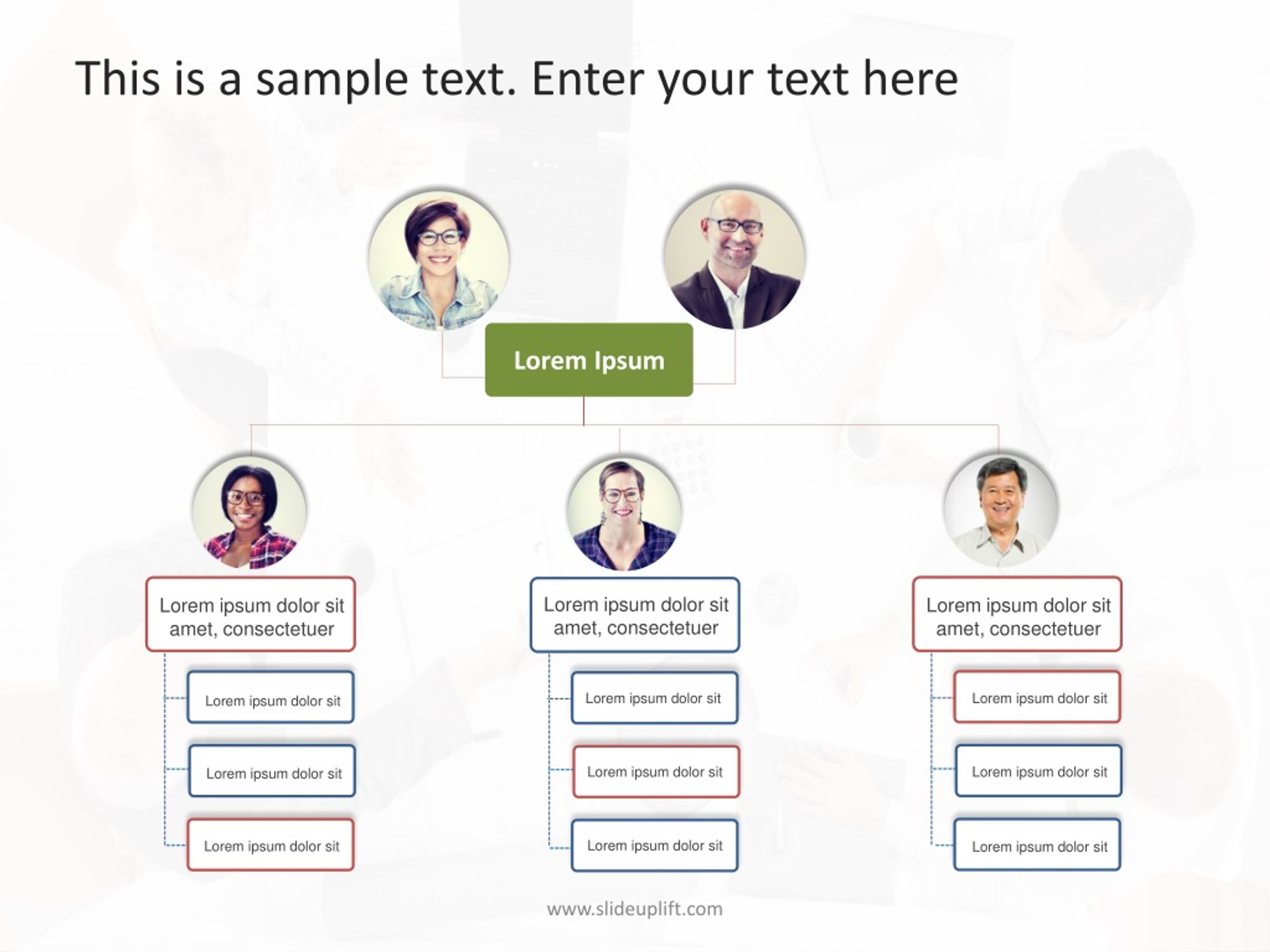Open the www.slideuplift.com link
This screenshot has height=952, width=1270.
pos(635,909)
